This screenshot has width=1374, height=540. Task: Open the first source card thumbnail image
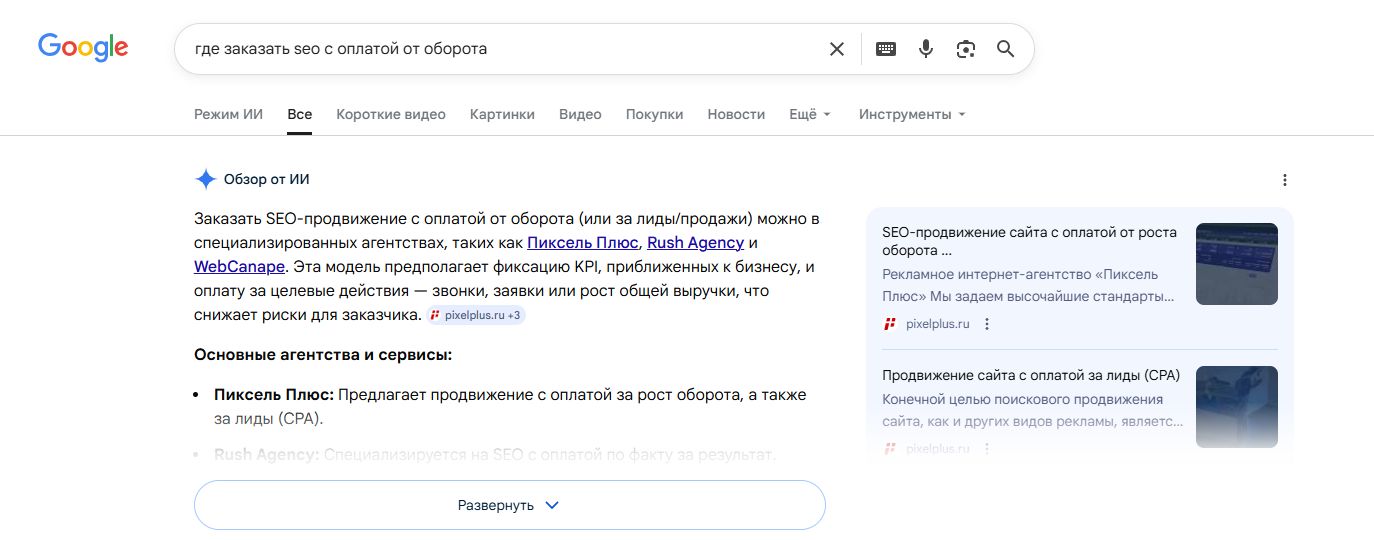coord(1236,264)
